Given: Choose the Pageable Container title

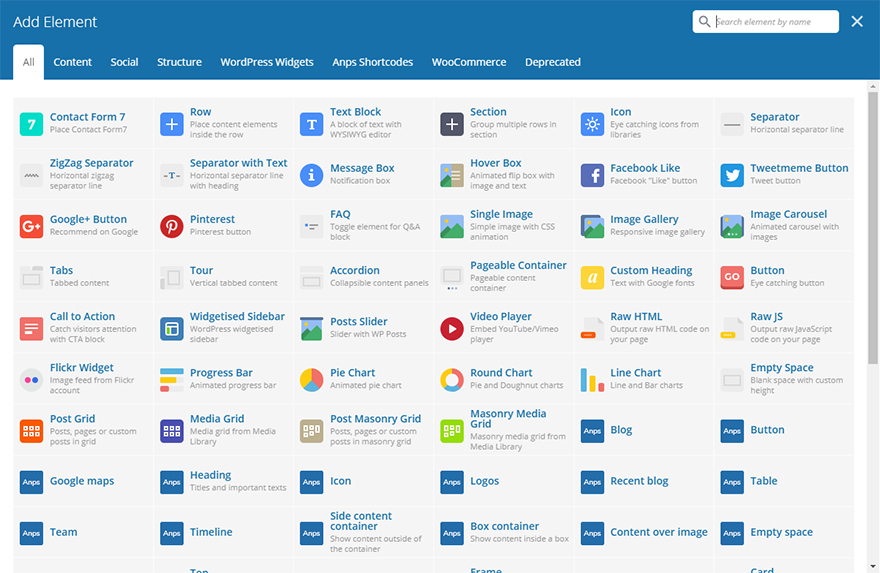Looking at the screenshot, I should point(518,265).
